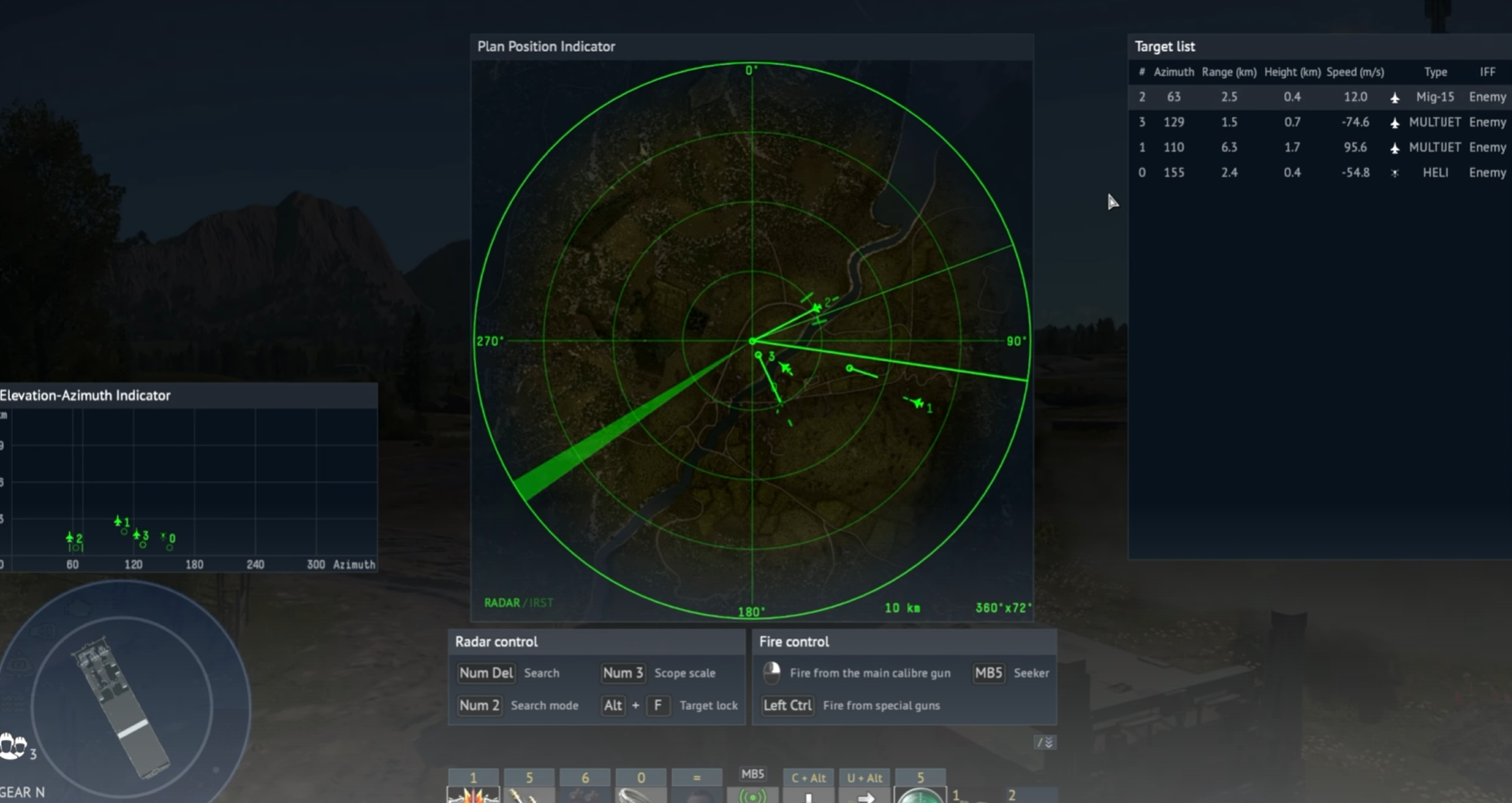
Task: Click the vehicle damage model silhouette
Action: click(x=122, y=706)
